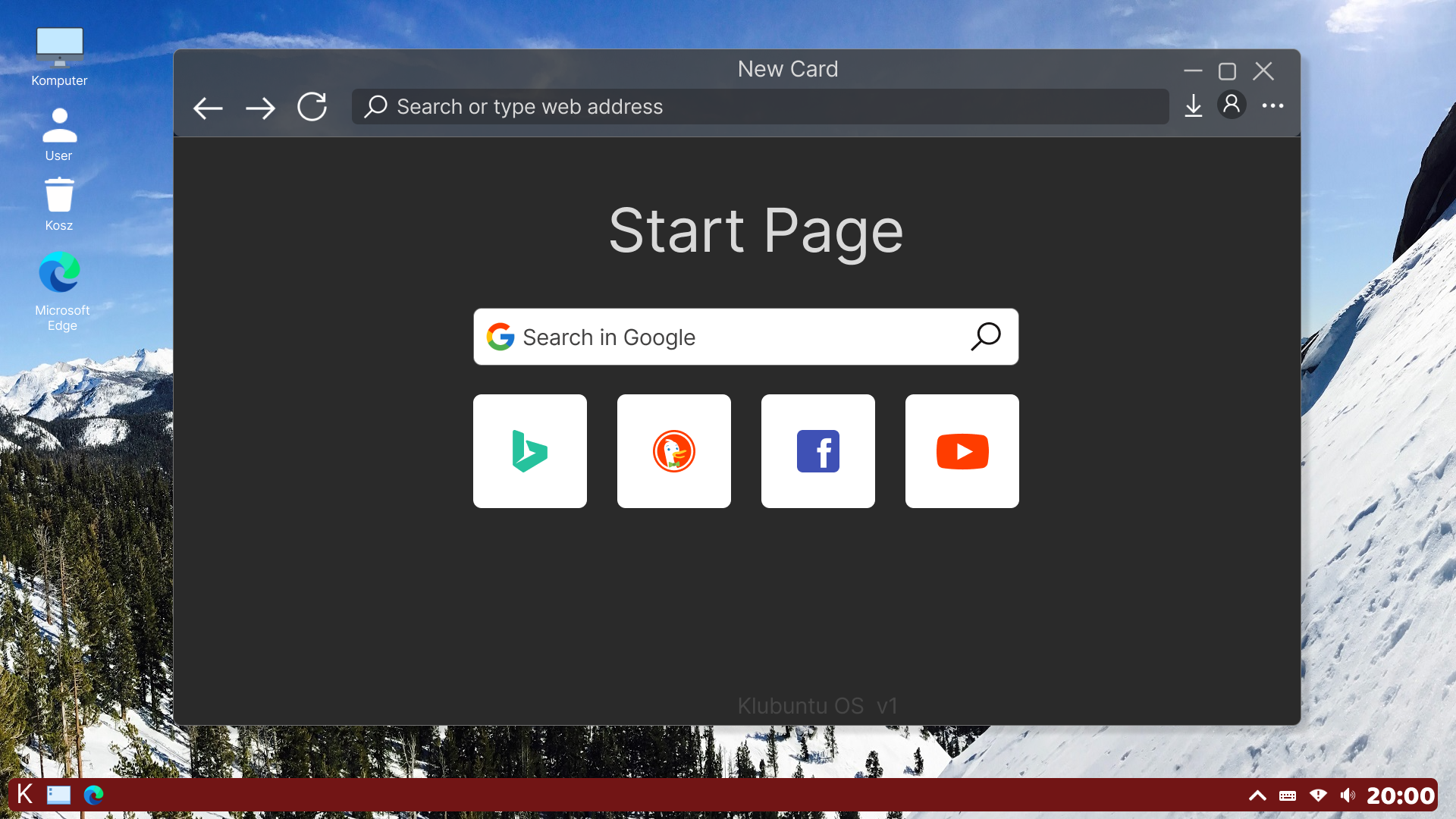Open the Facebook shortcut tile

pyautogui.click(x=818, y=451)
